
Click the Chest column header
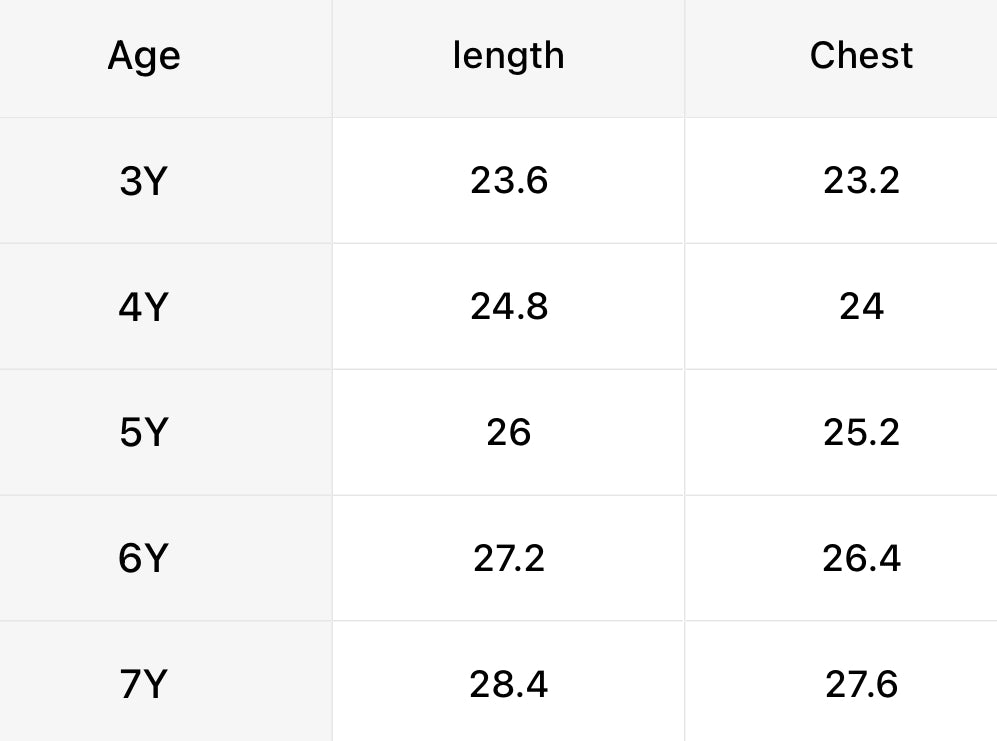(x=861, y=55)
